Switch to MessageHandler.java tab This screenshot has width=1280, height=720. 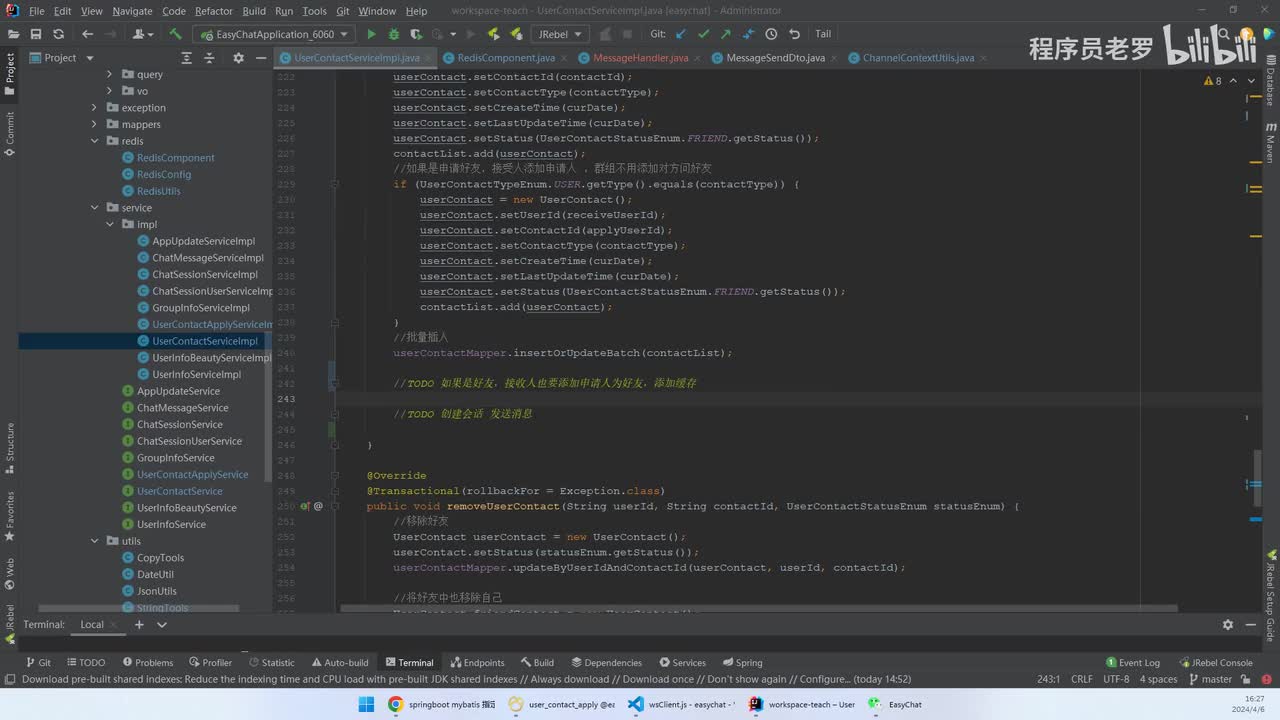click(x=640, y=58)
